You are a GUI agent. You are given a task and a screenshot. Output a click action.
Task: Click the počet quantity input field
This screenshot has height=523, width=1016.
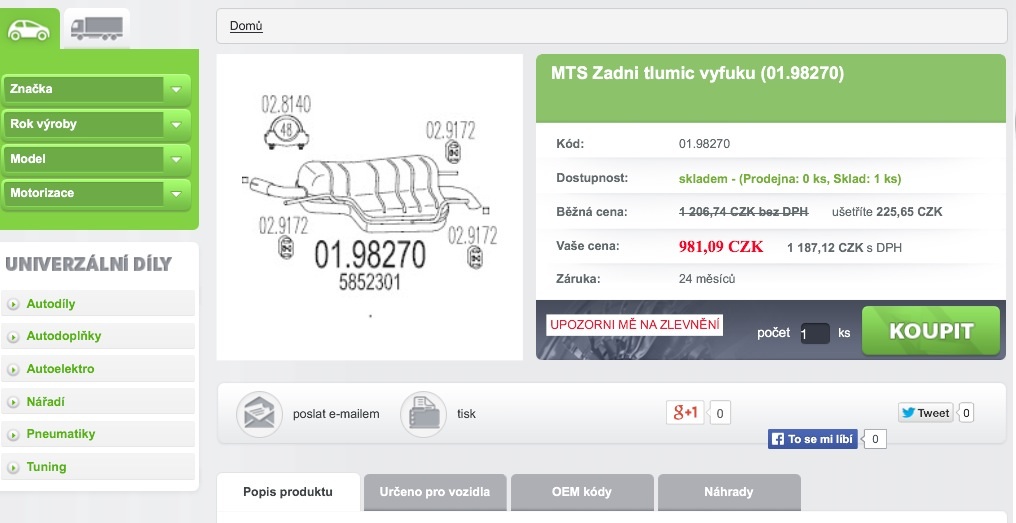pos(814,333)
